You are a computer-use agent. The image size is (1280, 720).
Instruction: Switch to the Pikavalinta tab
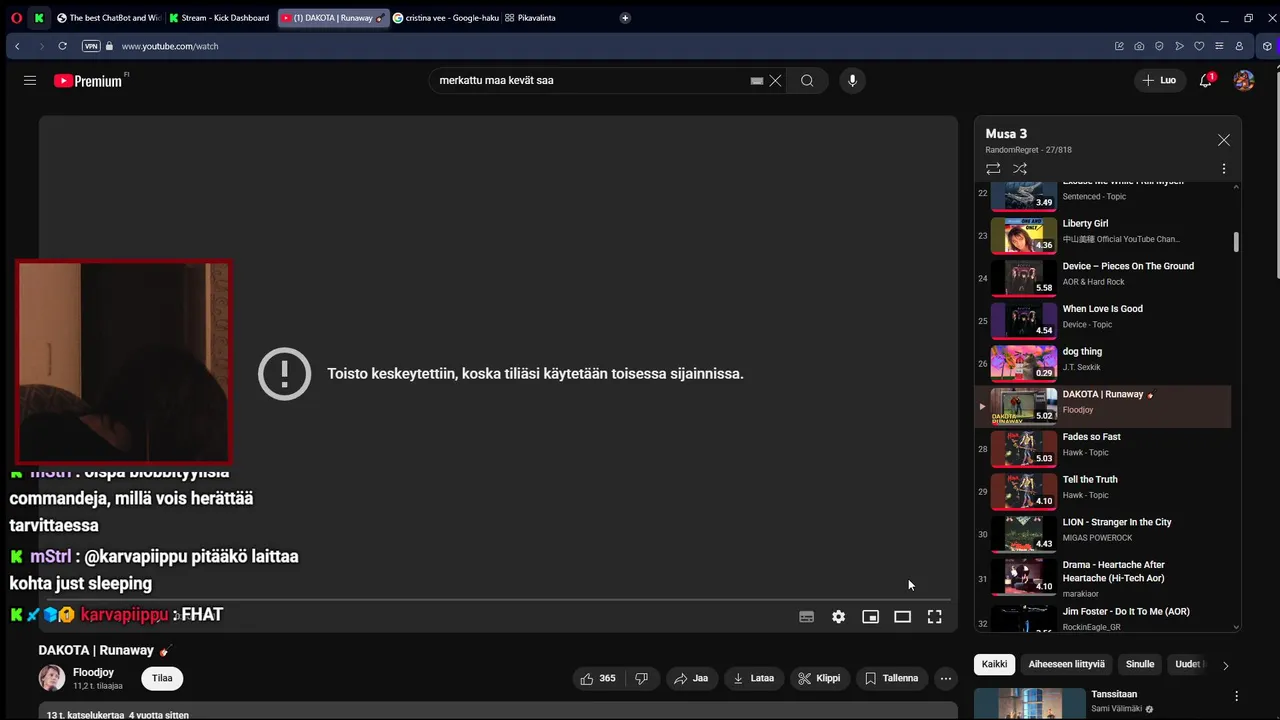pyautogui.click(x=530, y=18)
